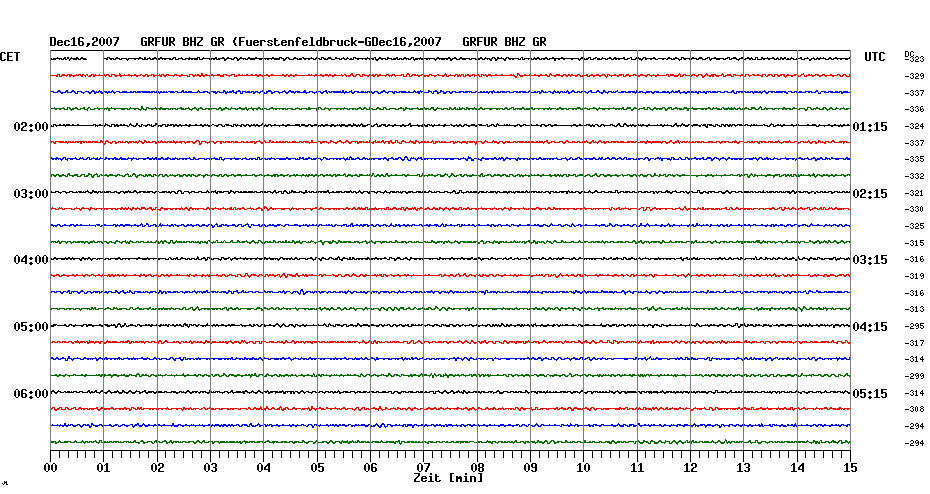The height and width of the screenshot is (494, 930).
Task: Click the DC value -313
Action: tap(914, 310)
